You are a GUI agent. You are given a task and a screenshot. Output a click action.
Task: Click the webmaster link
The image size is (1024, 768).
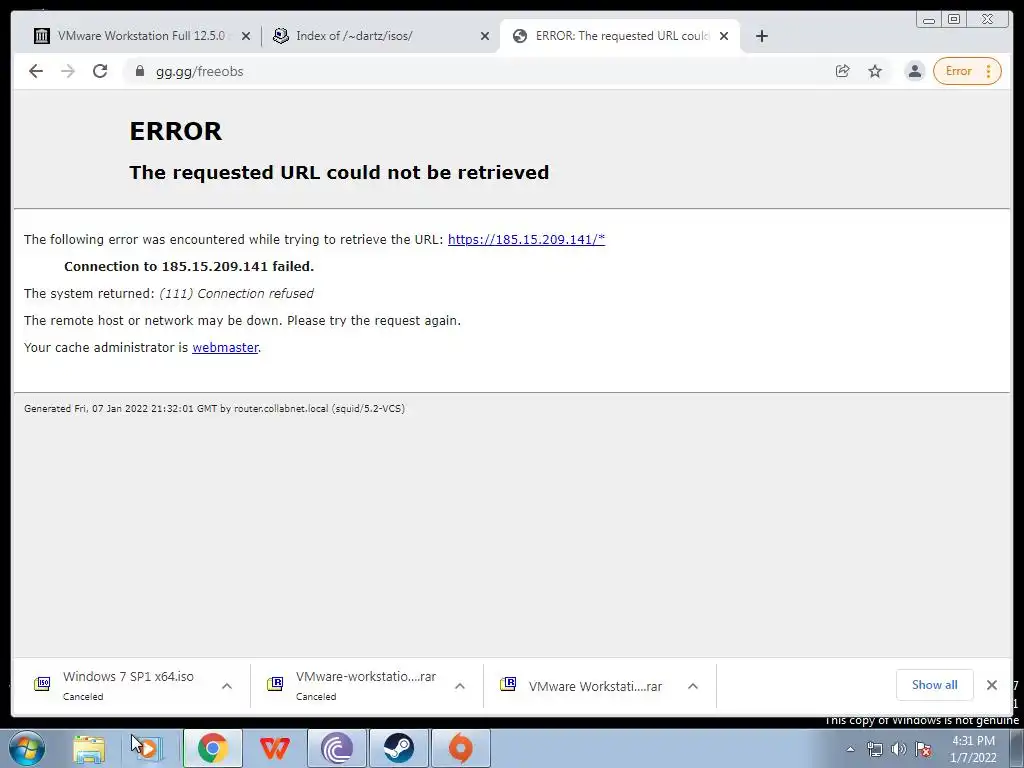[225, 347]
